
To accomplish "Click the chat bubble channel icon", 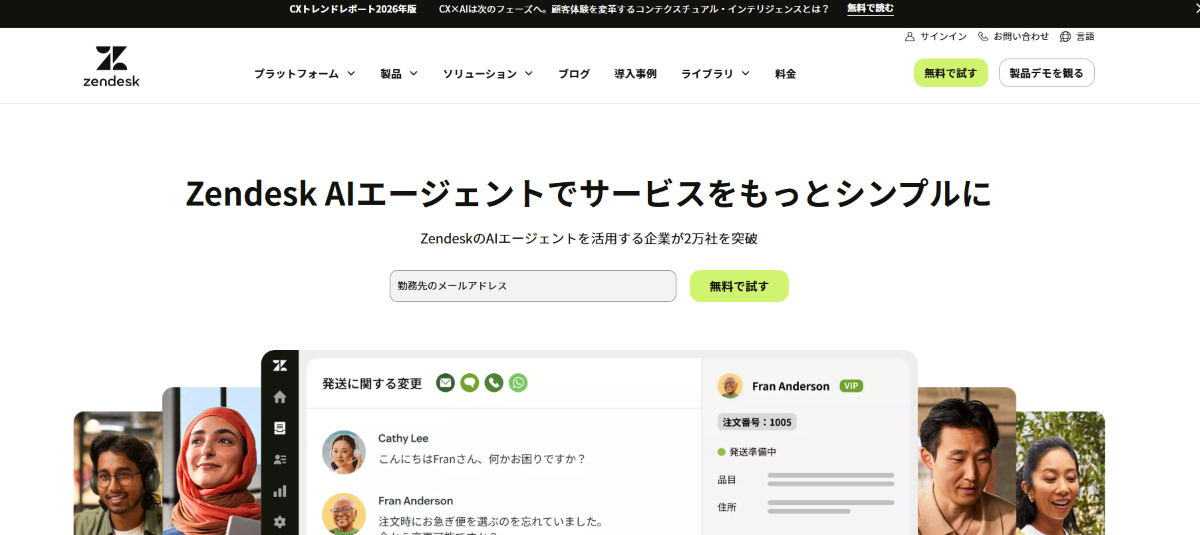I will tap(469, 383).
